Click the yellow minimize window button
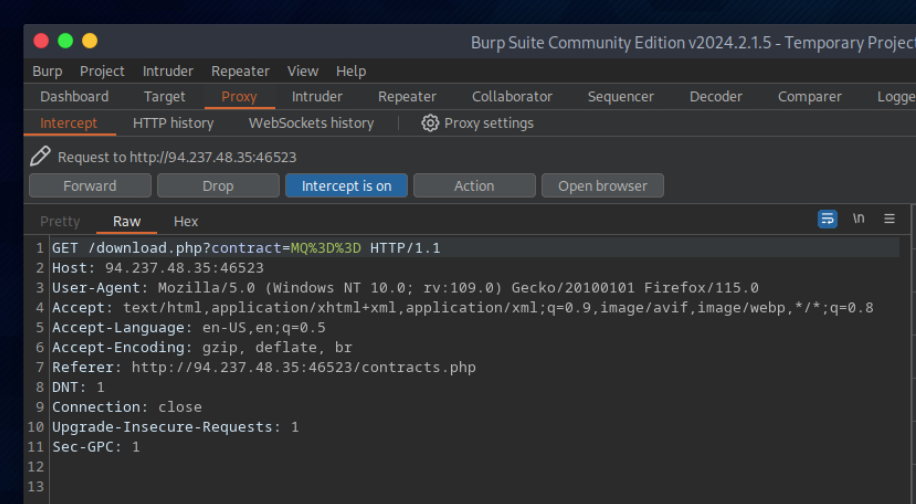Screen dimensions: 916x504 tap(90, 41)
